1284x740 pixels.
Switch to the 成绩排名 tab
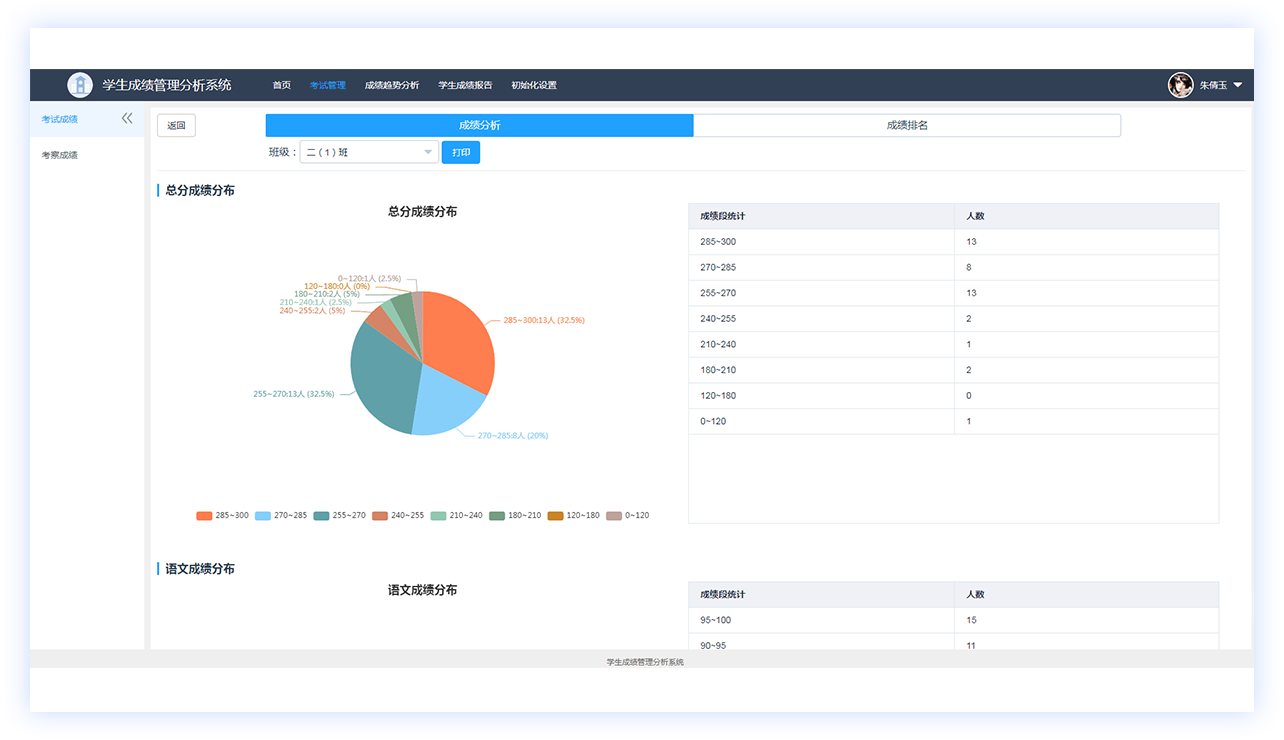[x=906, y=125]
